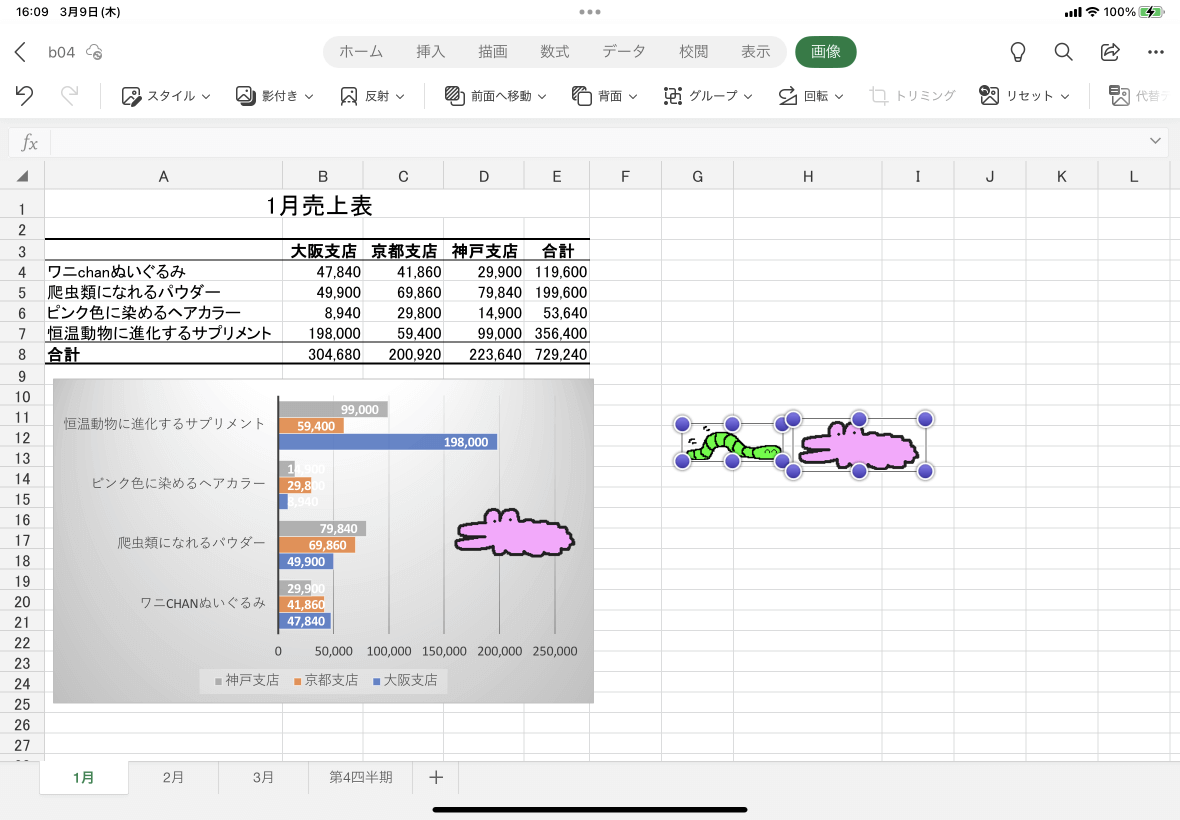Expand the formula bar chevron

1155,141
